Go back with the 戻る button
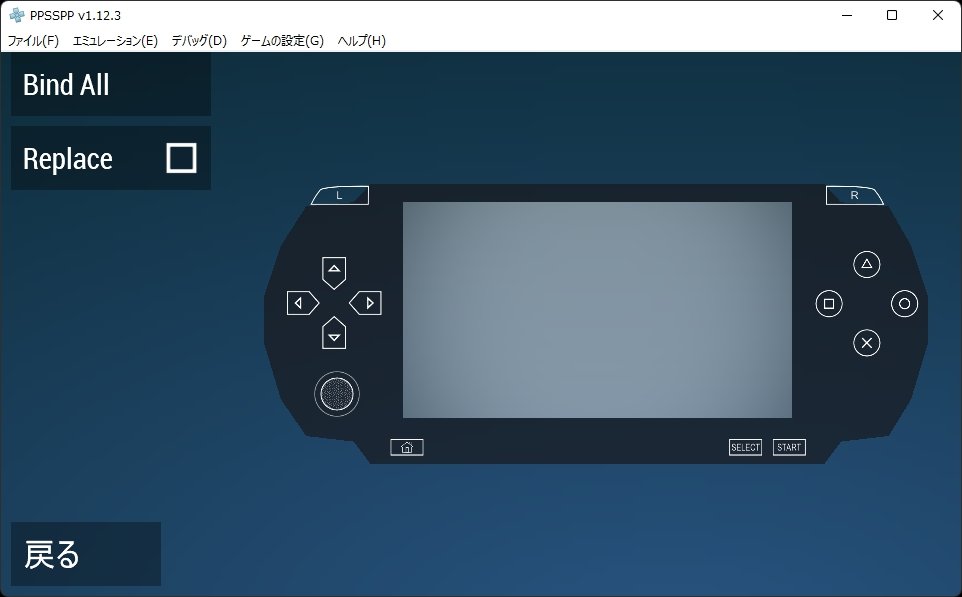Screen dimensions: 962x597 86,554
